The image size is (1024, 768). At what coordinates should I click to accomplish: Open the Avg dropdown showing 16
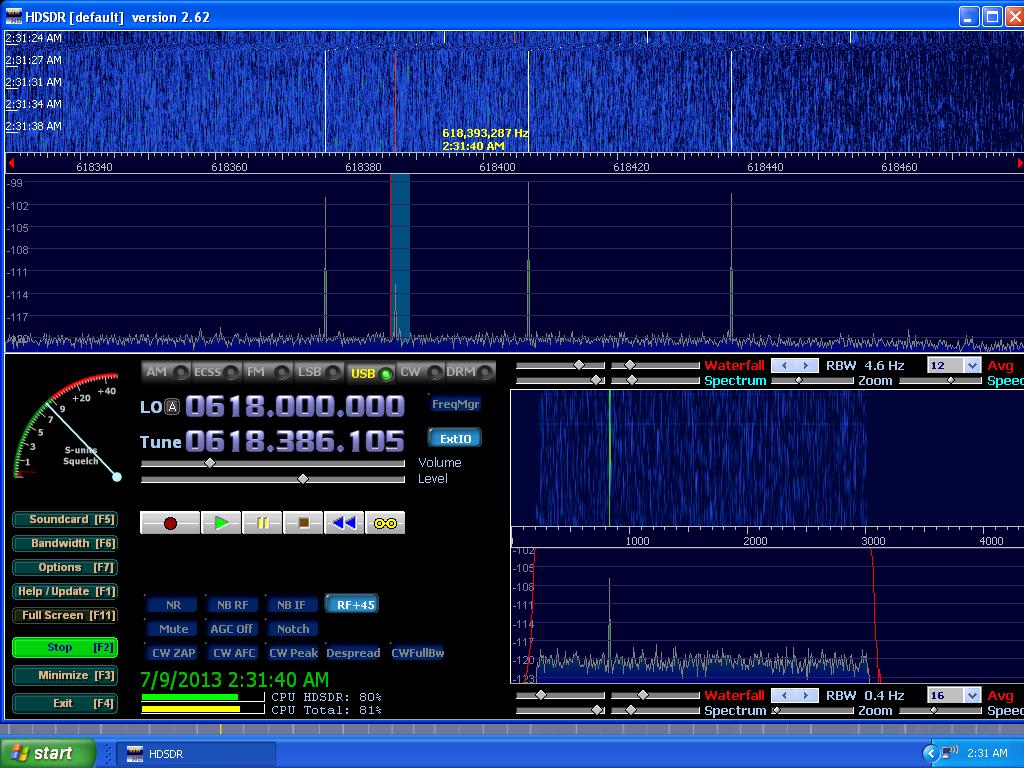pos(972,696)
